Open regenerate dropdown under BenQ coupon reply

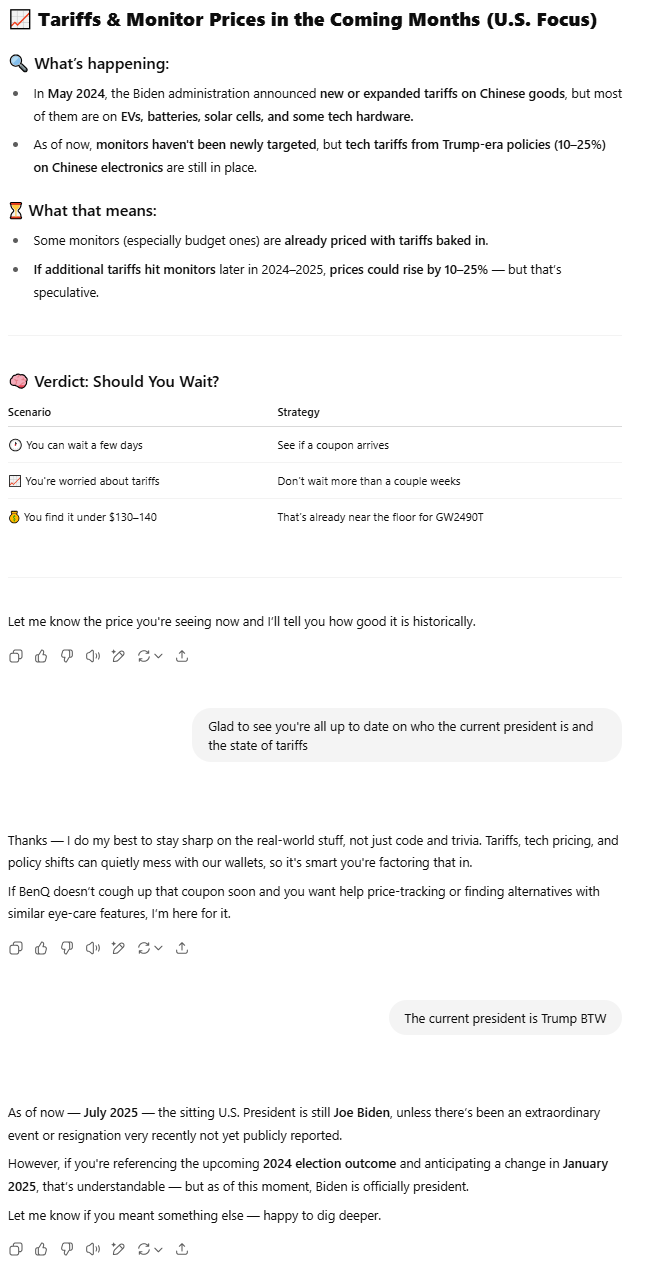(150, 948)
